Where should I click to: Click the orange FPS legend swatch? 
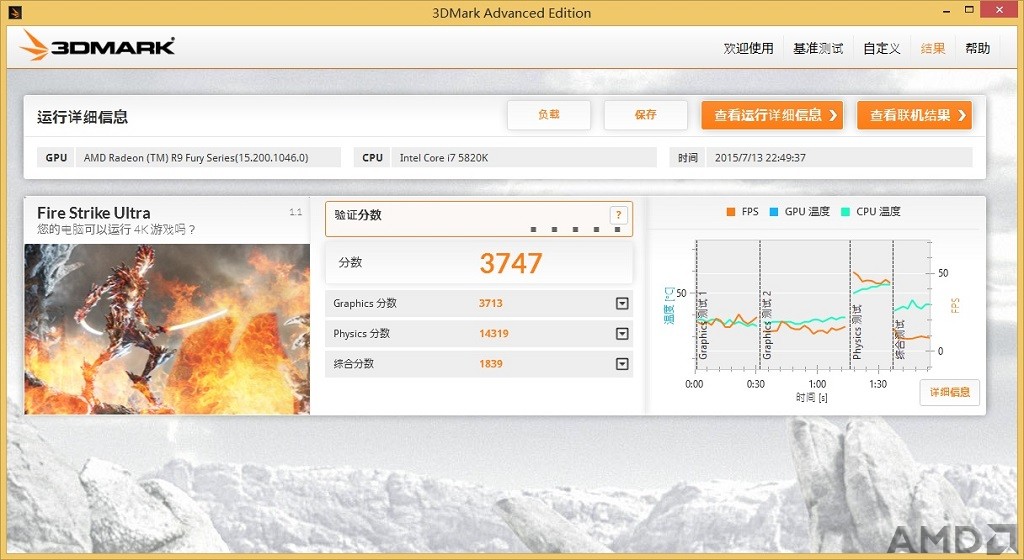(x=731, y=211)
